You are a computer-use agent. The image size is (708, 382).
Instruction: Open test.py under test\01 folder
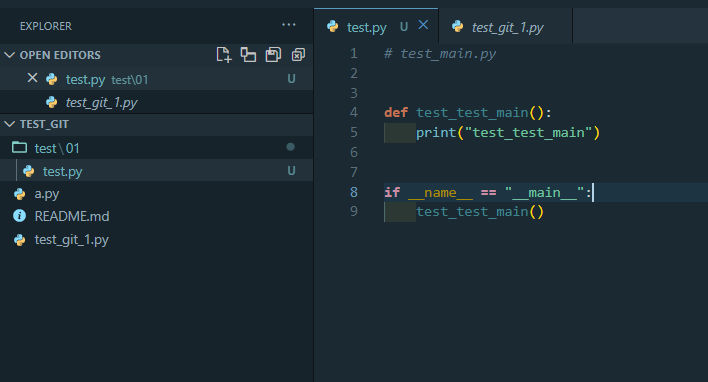click(x=156, y=171)
